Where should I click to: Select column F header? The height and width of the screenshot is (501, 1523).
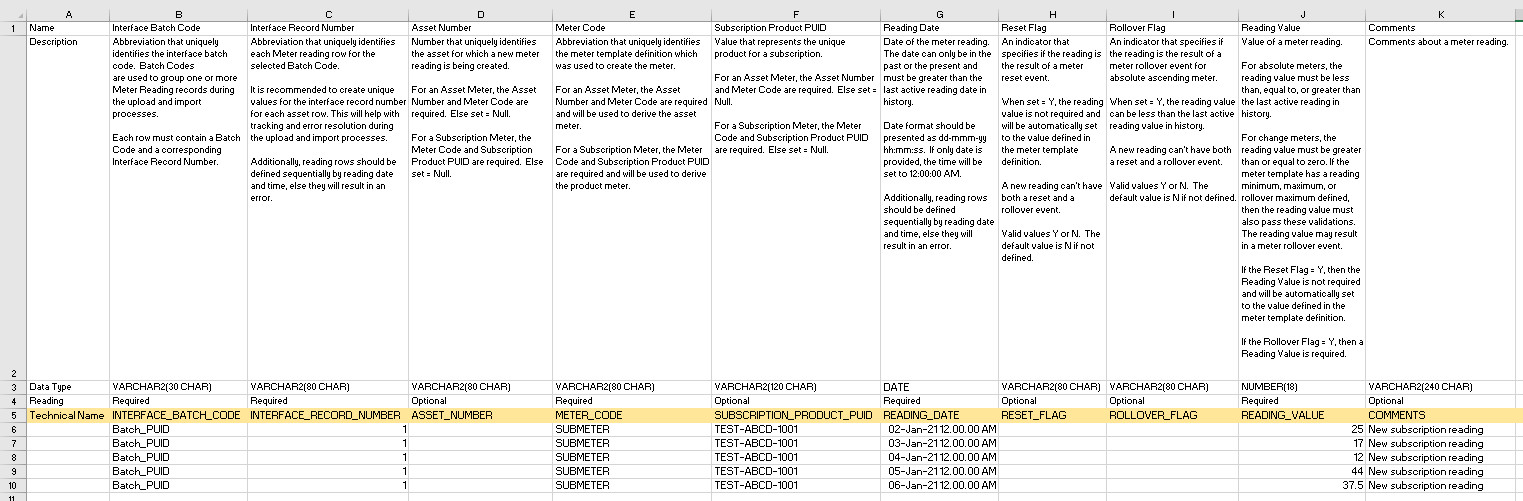(796, 14)
